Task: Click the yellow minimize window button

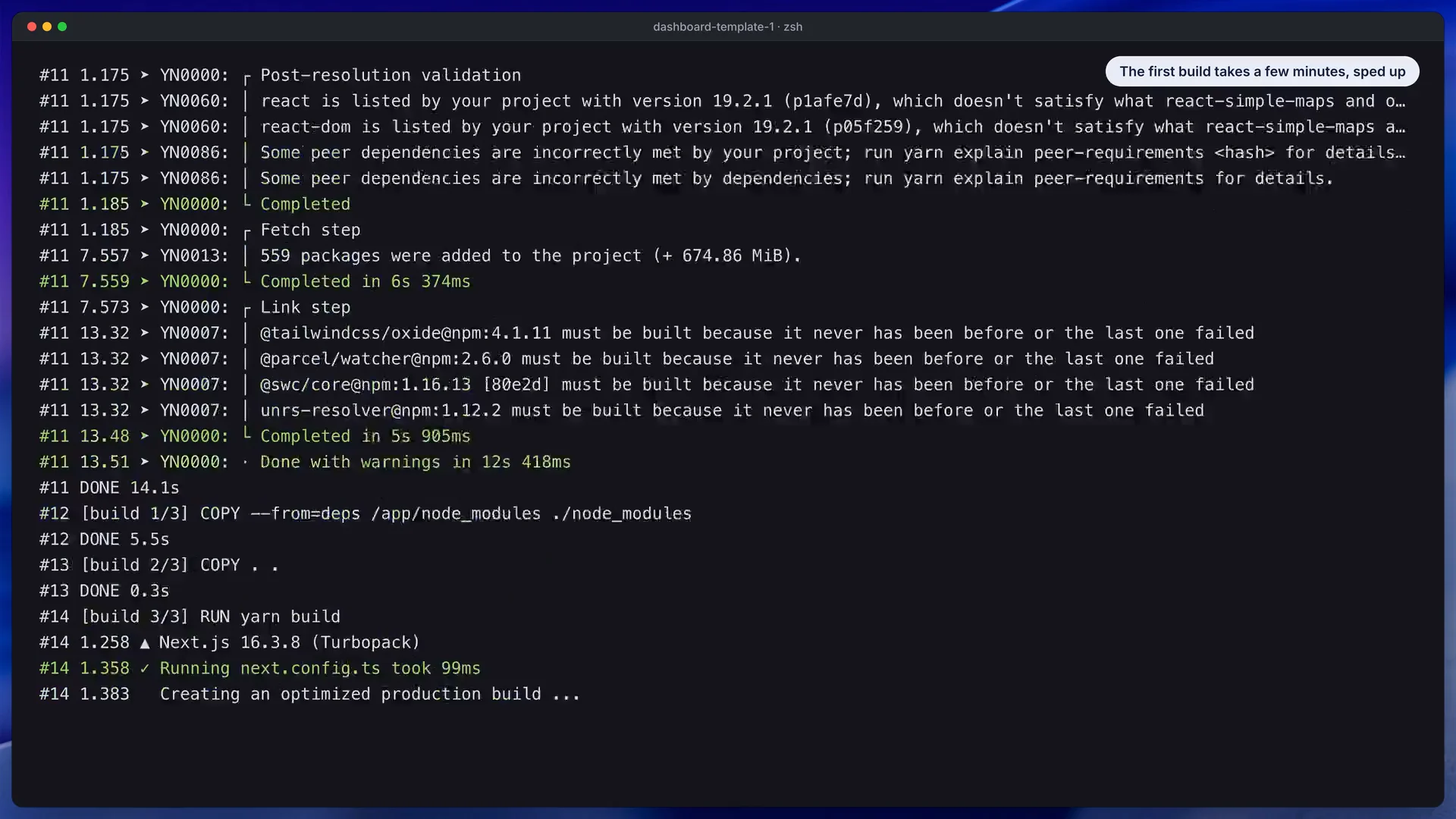Action: click(x=47, y=27)
